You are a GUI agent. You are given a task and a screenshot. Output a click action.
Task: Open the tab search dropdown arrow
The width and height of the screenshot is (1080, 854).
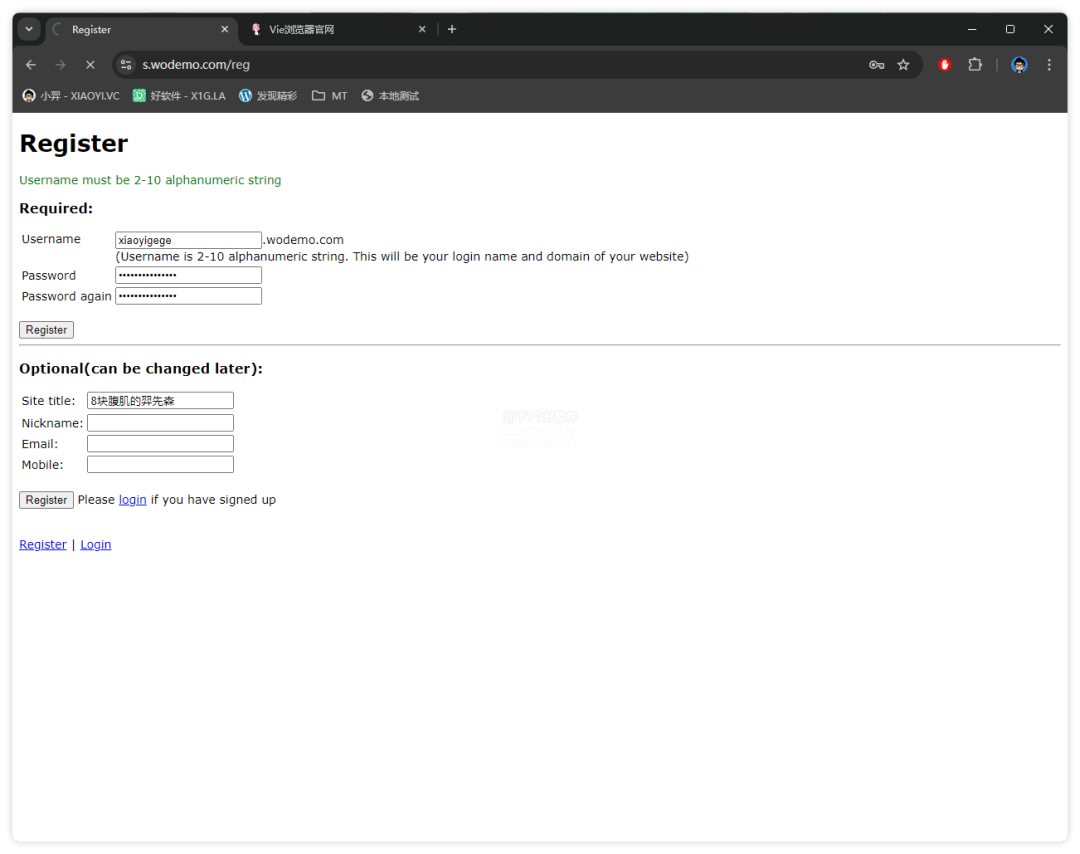click(29, 29)
